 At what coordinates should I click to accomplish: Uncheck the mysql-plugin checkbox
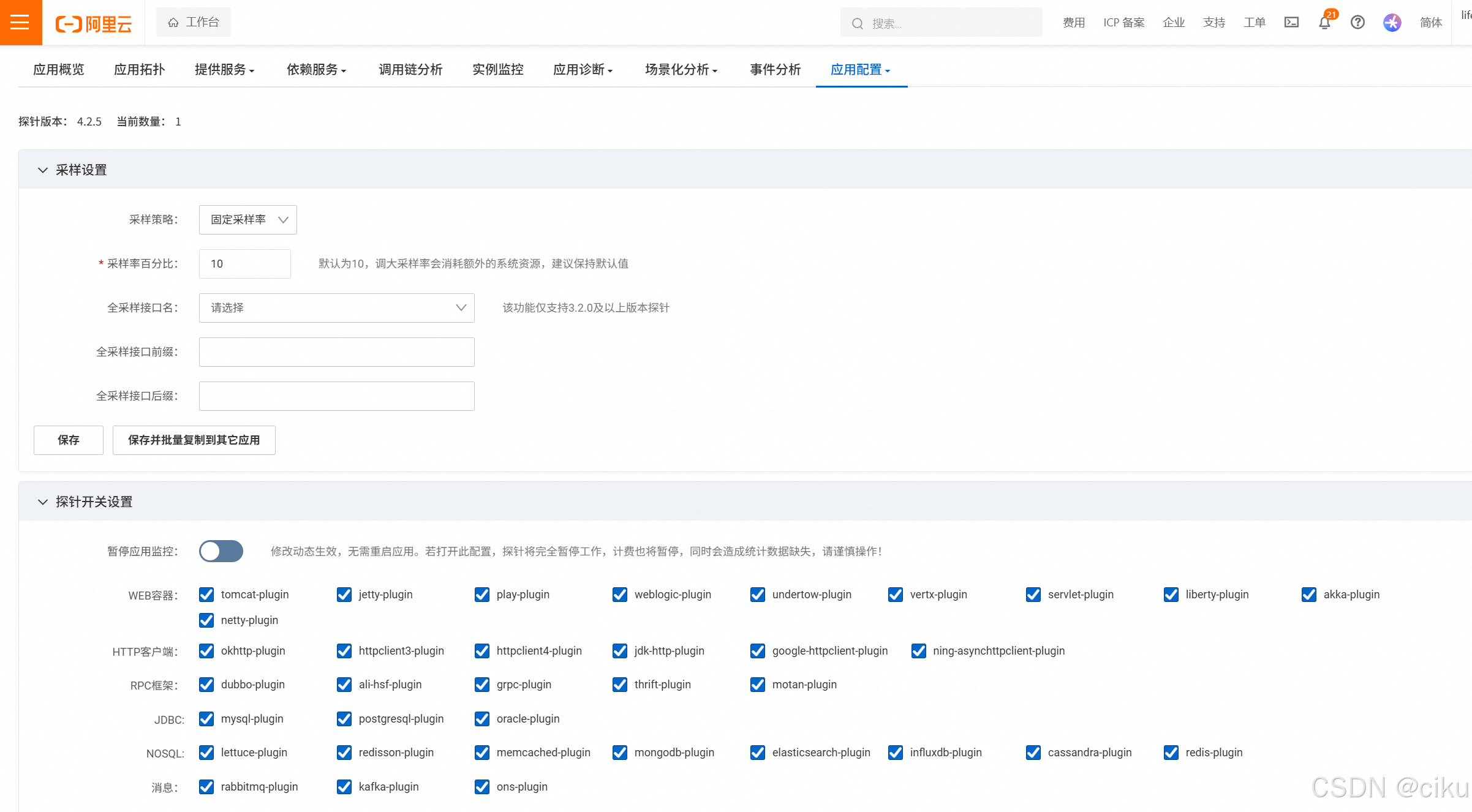point(206,719)
